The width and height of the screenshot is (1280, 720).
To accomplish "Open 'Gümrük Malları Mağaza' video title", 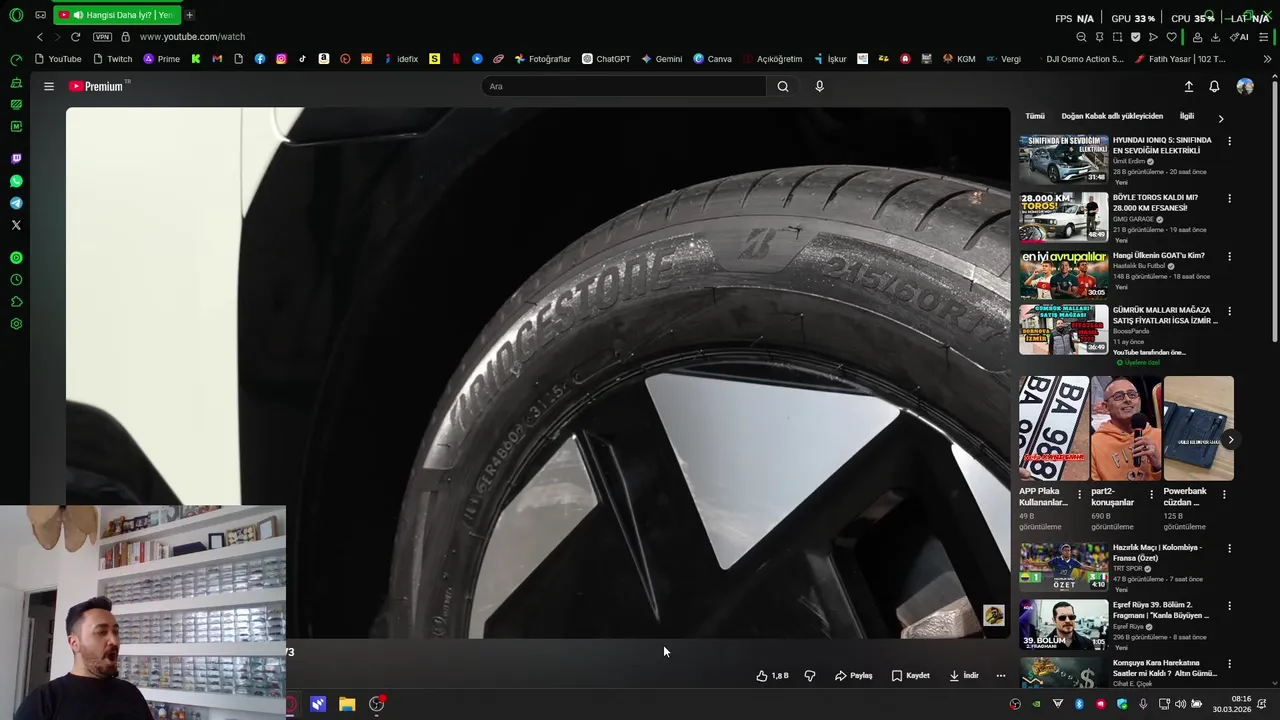I will pyautogui.click(x=1165, y=315).
